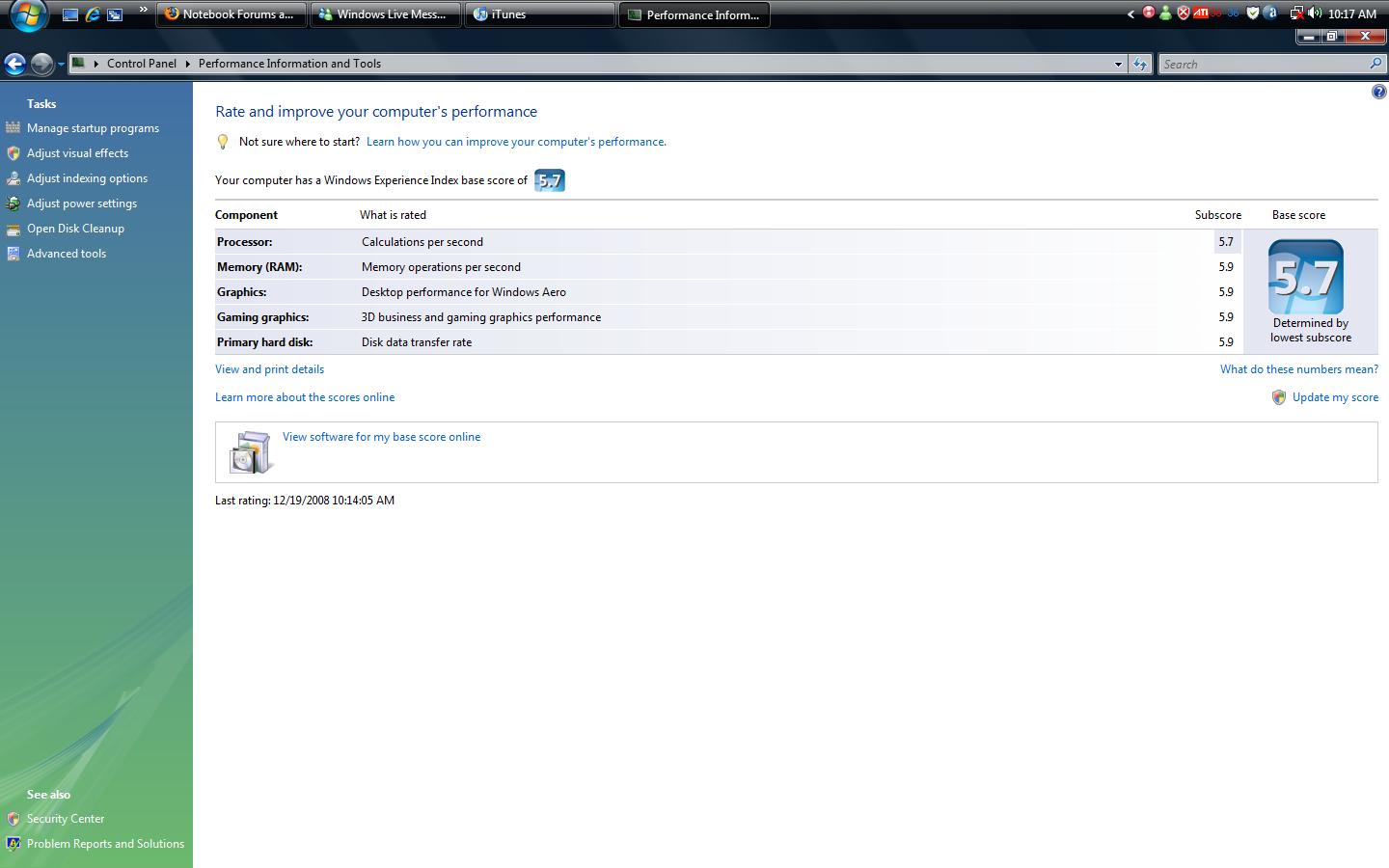
Task: Refresh the page with the Refresh button
Action: coord(1140,64)
